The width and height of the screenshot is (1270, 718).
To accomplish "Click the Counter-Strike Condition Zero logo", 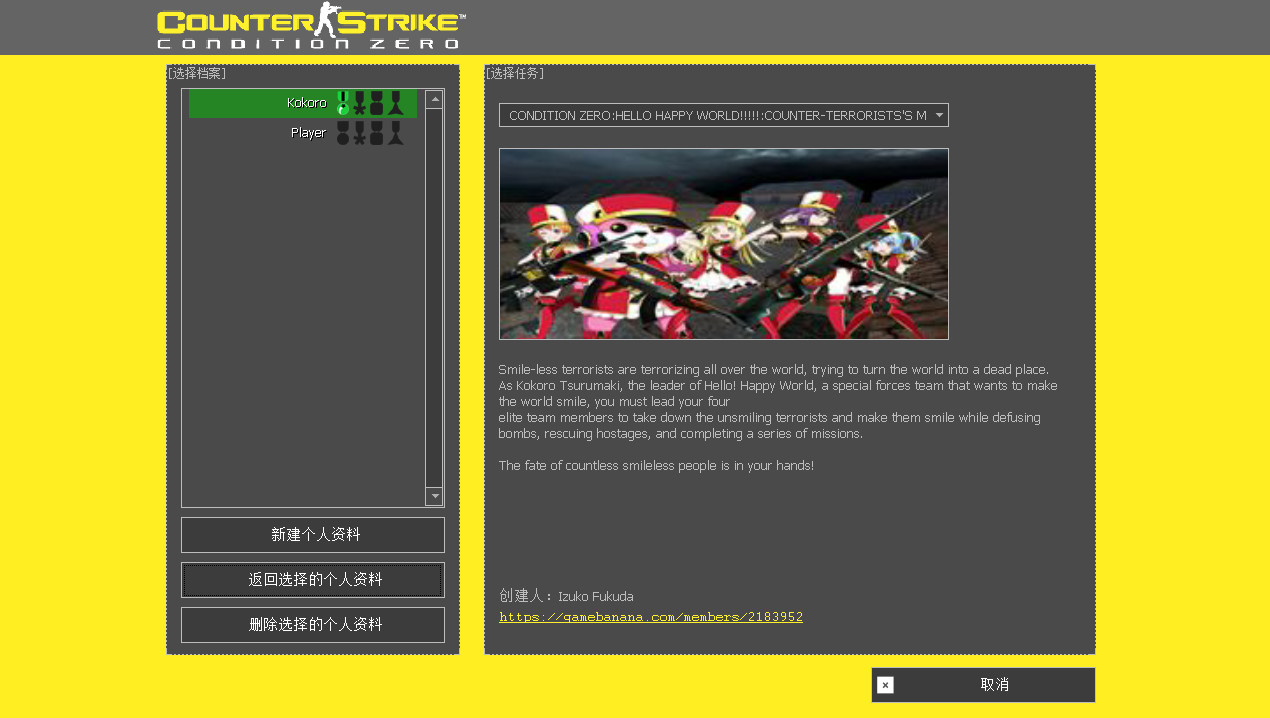I will click(307, 27).
